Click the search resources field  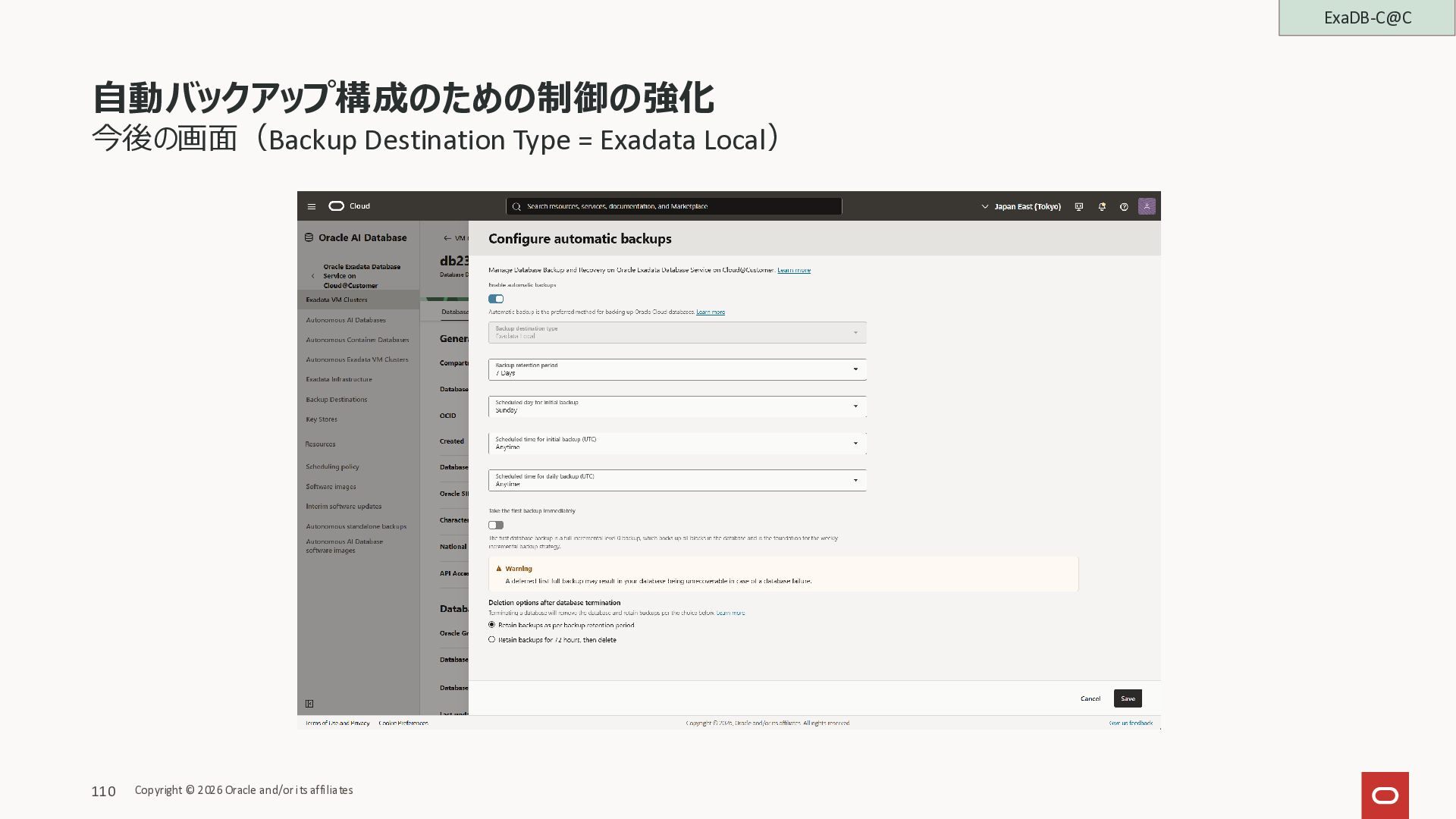pos(673,206)
